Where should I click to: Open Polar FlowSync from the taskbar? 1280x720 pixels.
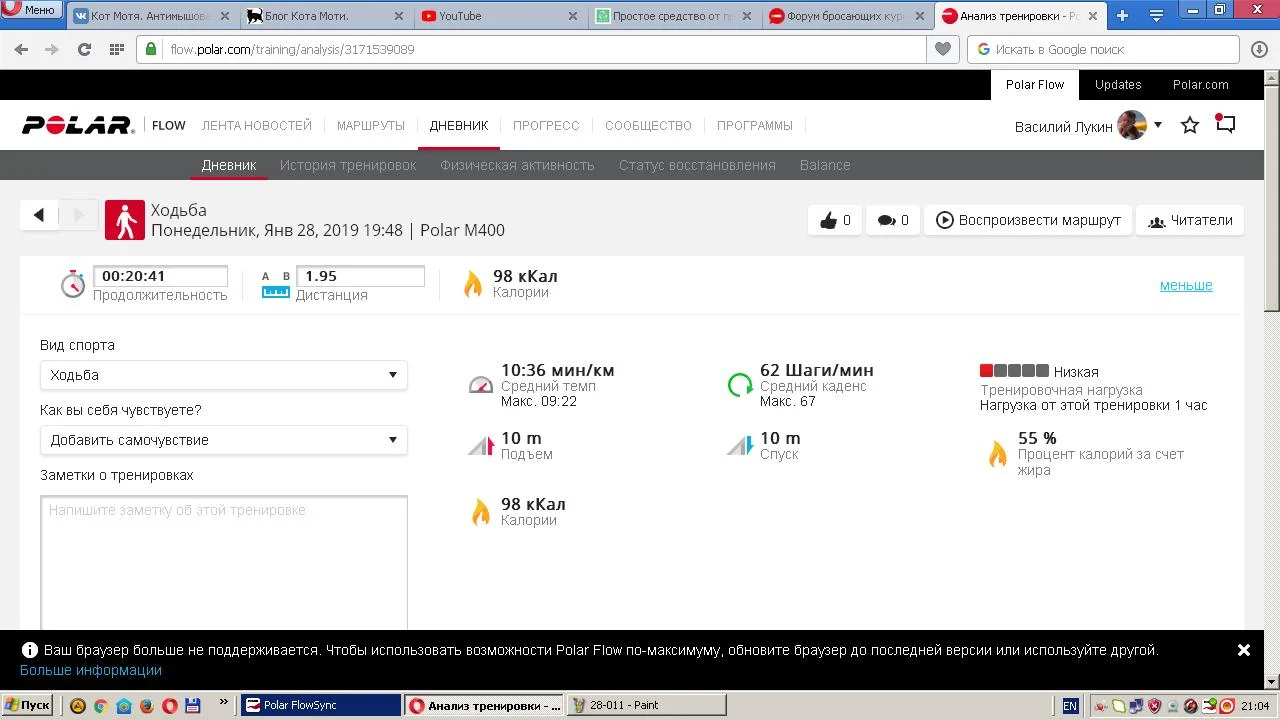pos(320,705)
